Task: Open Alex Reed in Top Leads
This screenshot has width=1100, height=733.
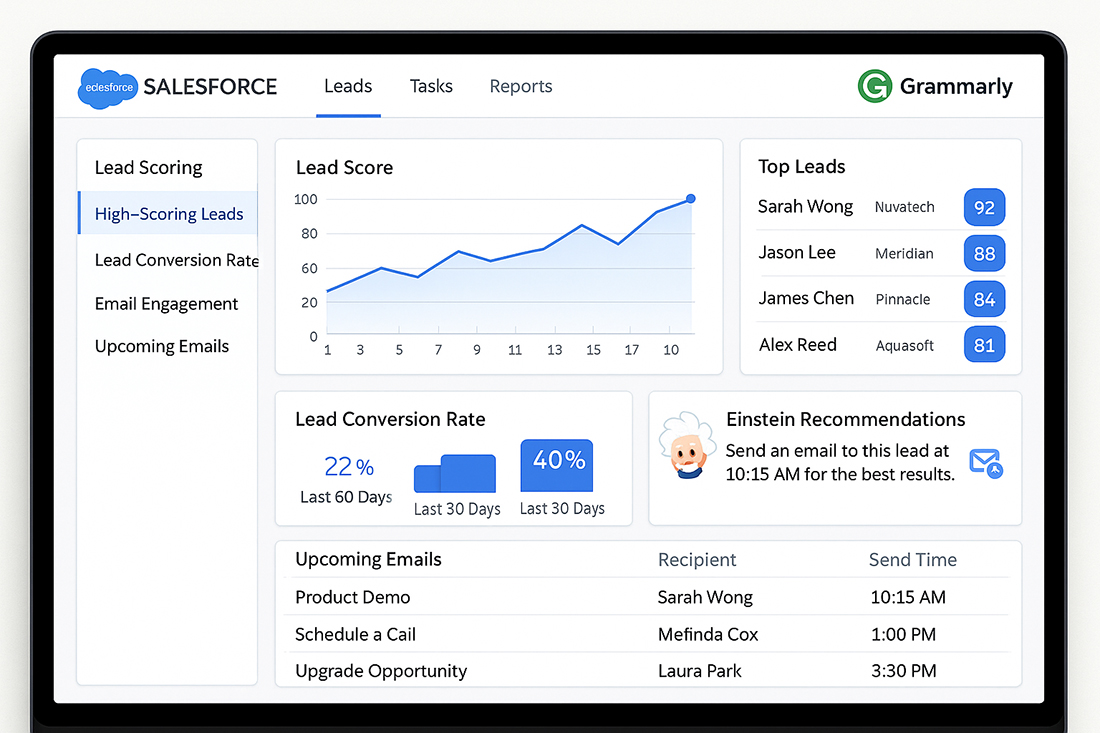Action: pyautogui.click(x=798, y=344)
